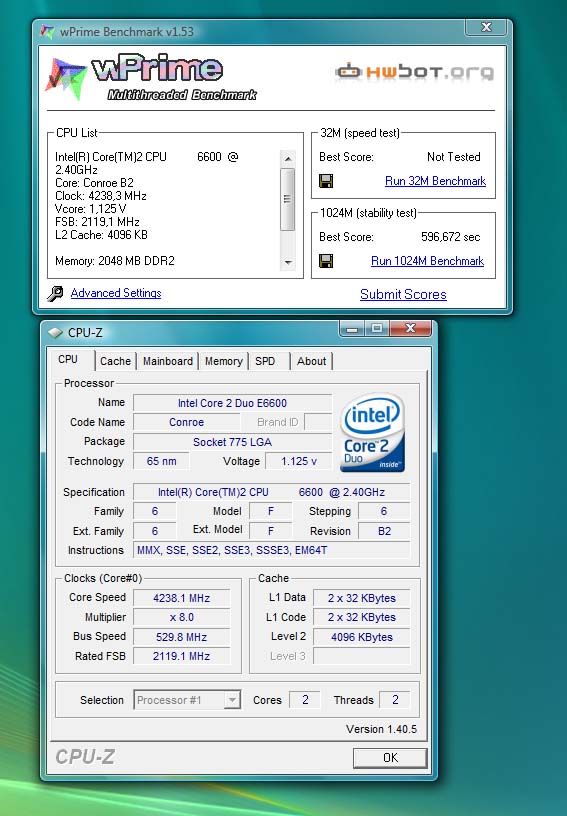Open Advanced Settings link
Viewport: 567px width, 816px height.
coord(116,293)
